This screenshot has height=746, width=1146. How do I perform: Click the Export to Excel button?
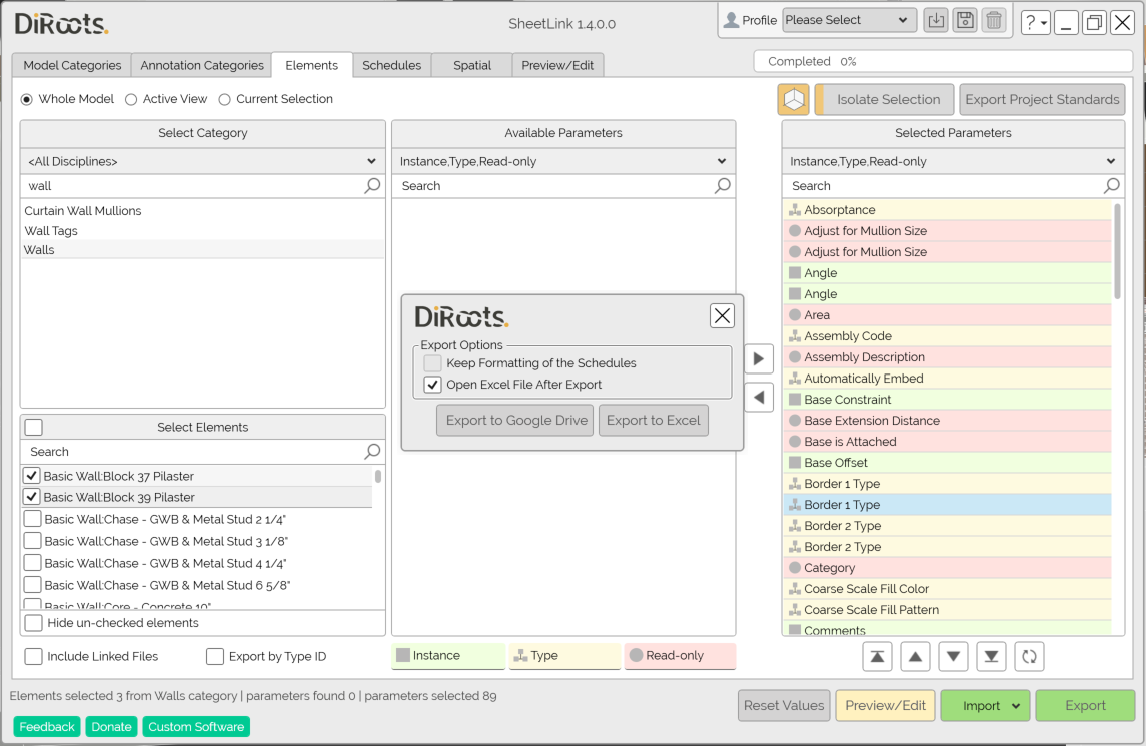pyautogui.click(x=653, y=421)
